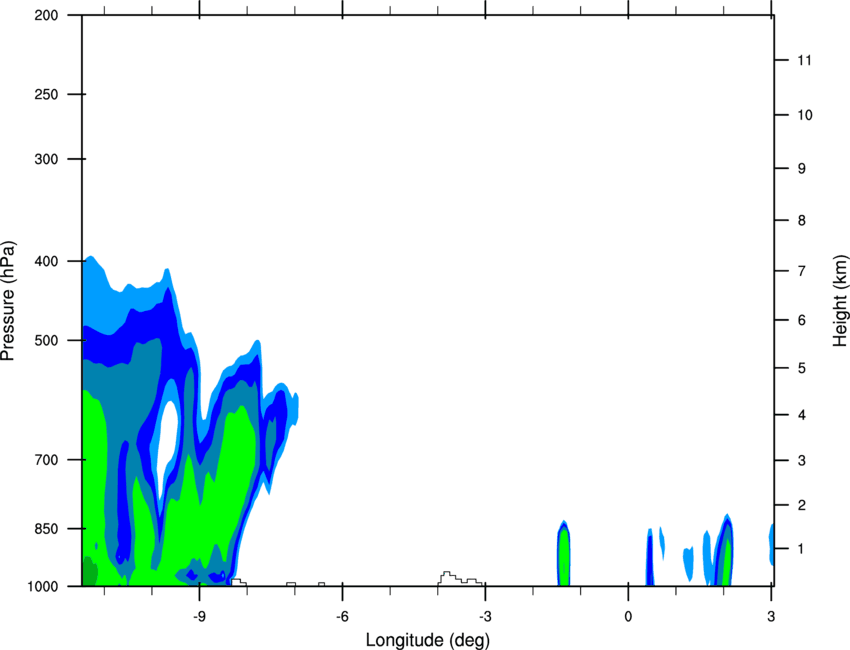Click the 8 km height label
This screenshot has width=850, height=650.
click(x=802, y=221)
